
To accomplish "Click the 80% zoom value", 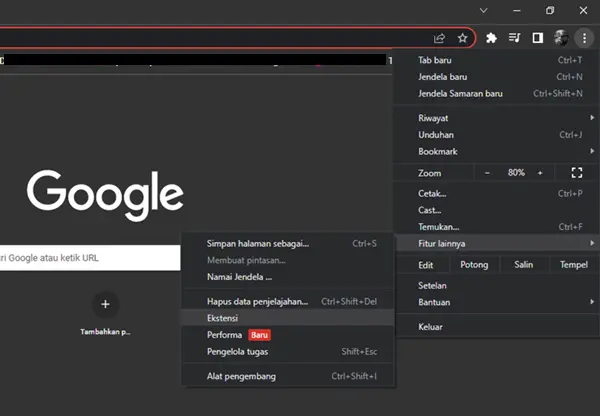I will (516, 173).
